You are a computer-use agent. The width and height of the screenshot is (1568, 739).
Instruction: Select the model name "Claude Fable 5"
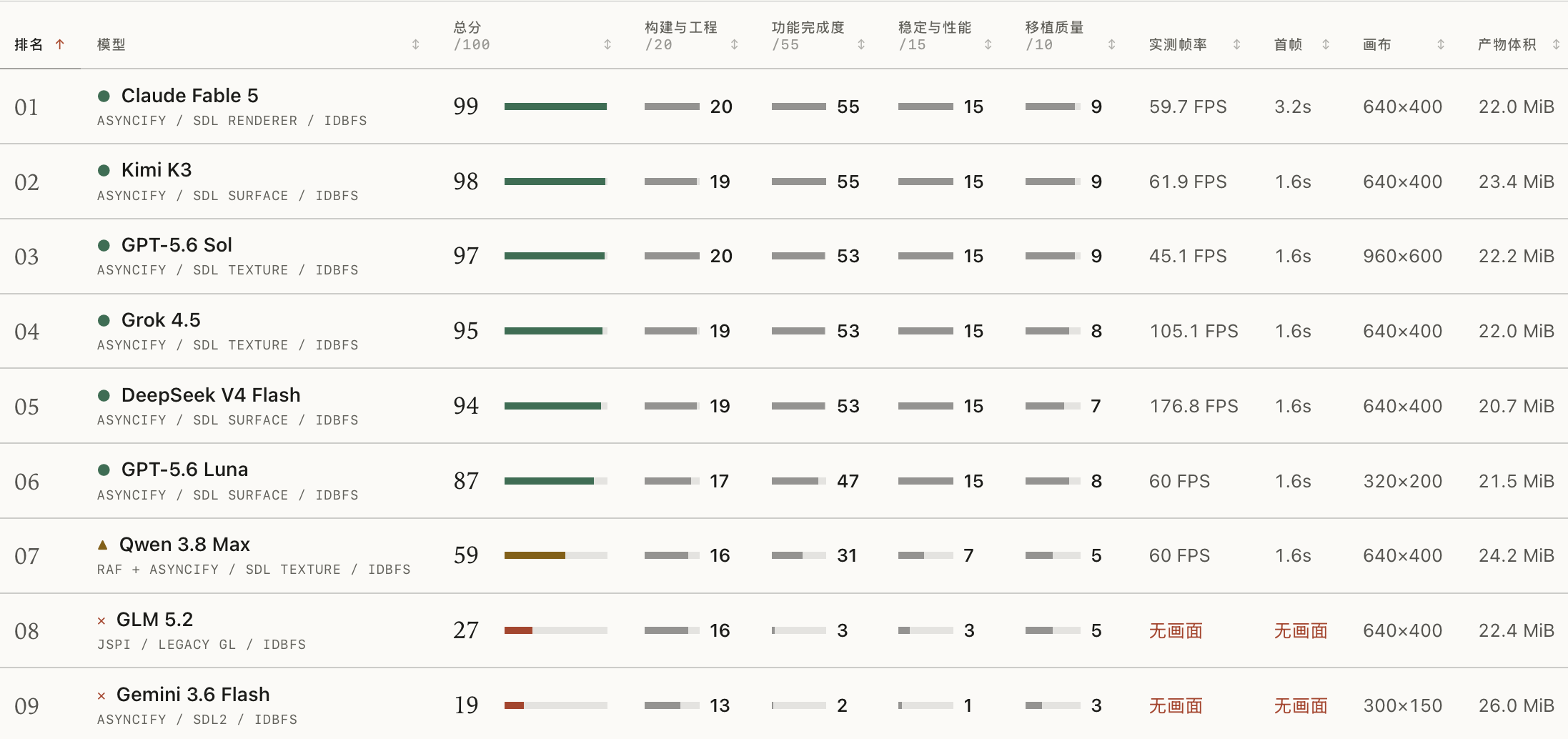point(190,96)
